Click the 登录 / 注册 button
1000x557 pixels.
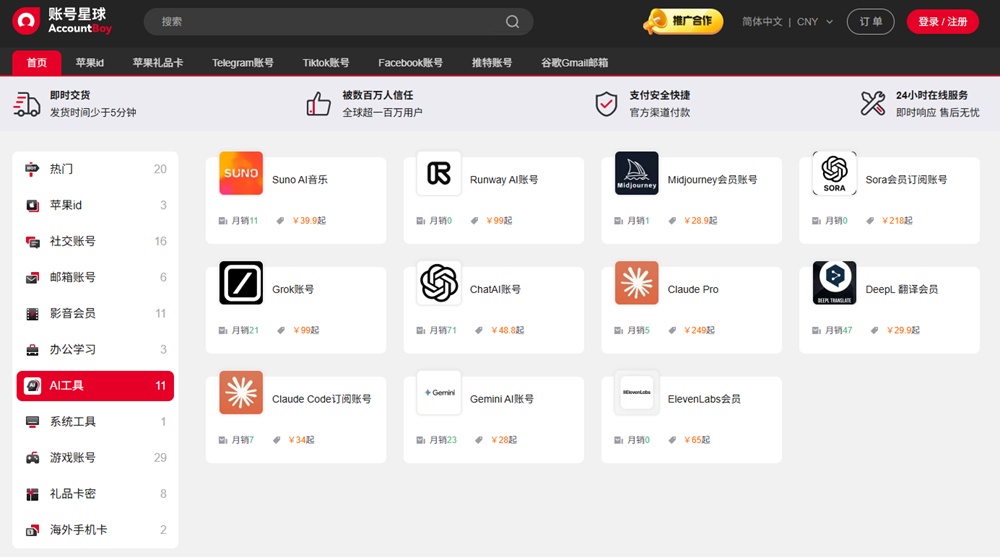(x=942, y=22)
